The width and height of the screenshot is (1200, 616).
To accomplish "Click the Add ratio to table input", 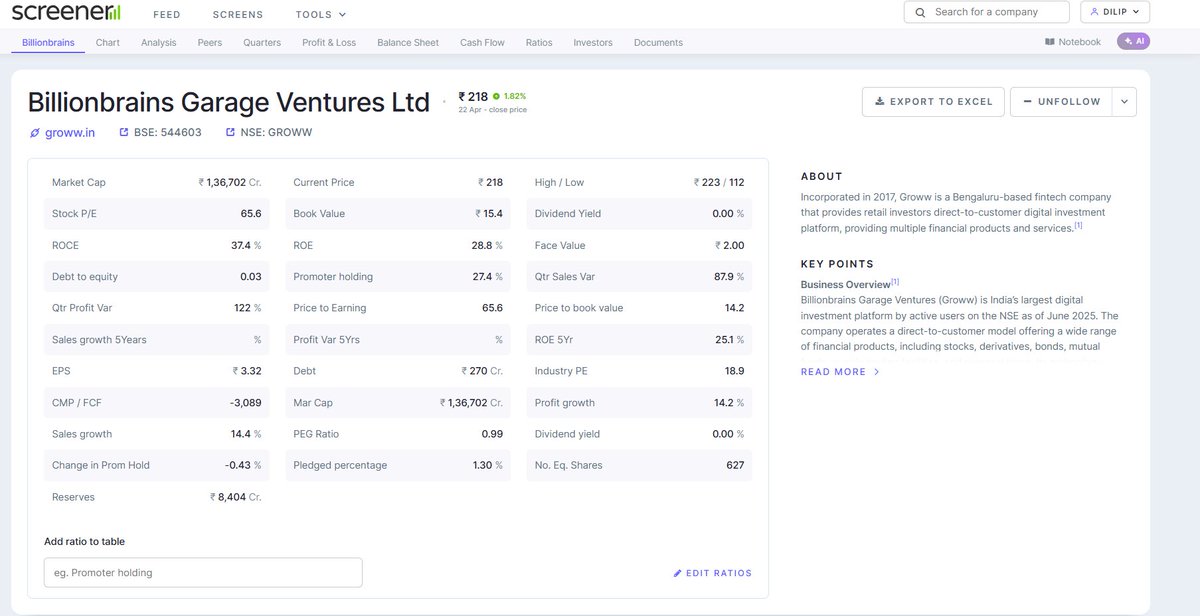I will tap(203, 572).
